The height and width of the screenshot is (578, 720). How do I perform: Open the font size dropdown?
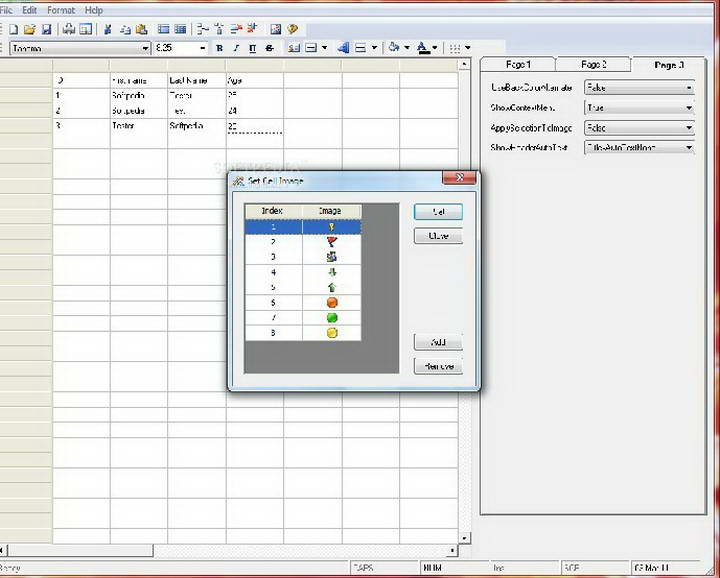coord(203,48)
